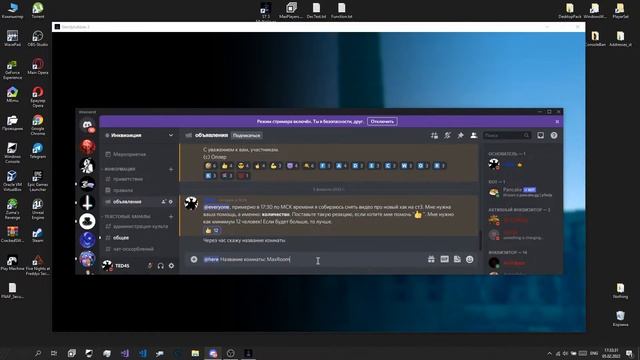
Task: Open Discord Help question mark icon
Action: [553, 136]
